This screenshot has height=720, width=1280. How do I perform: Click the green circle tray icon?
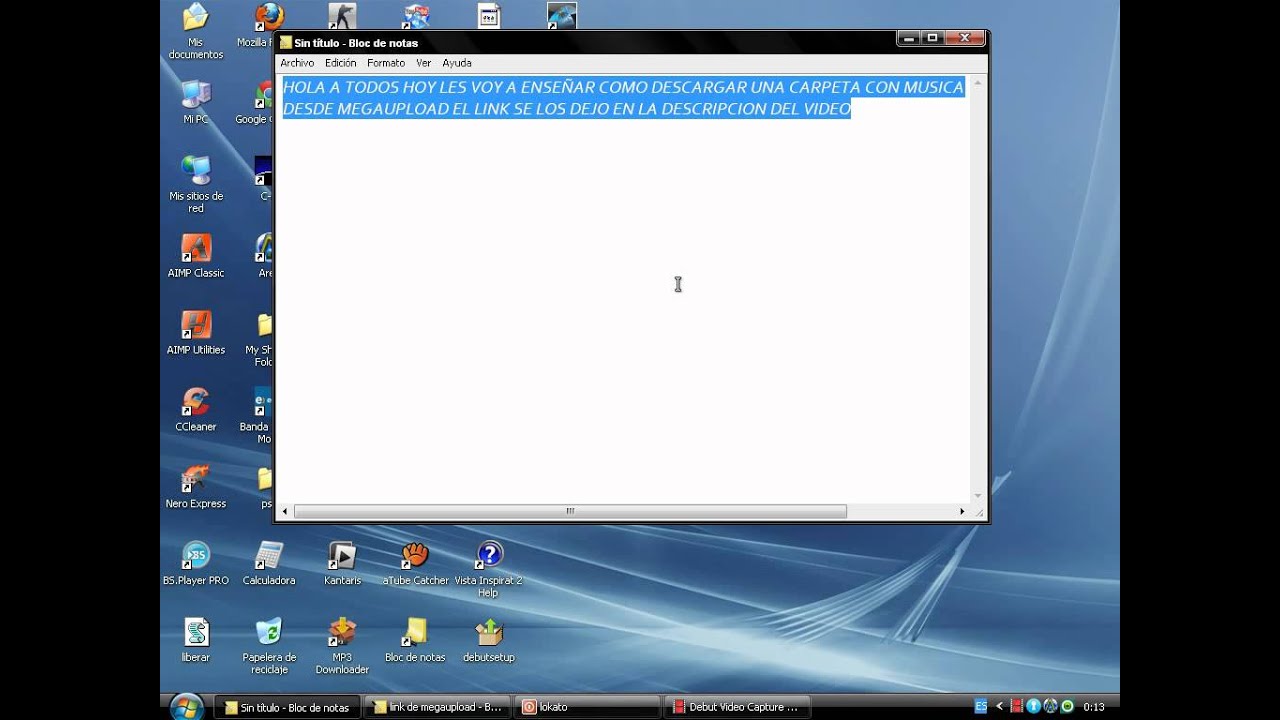coord(1067,707)
